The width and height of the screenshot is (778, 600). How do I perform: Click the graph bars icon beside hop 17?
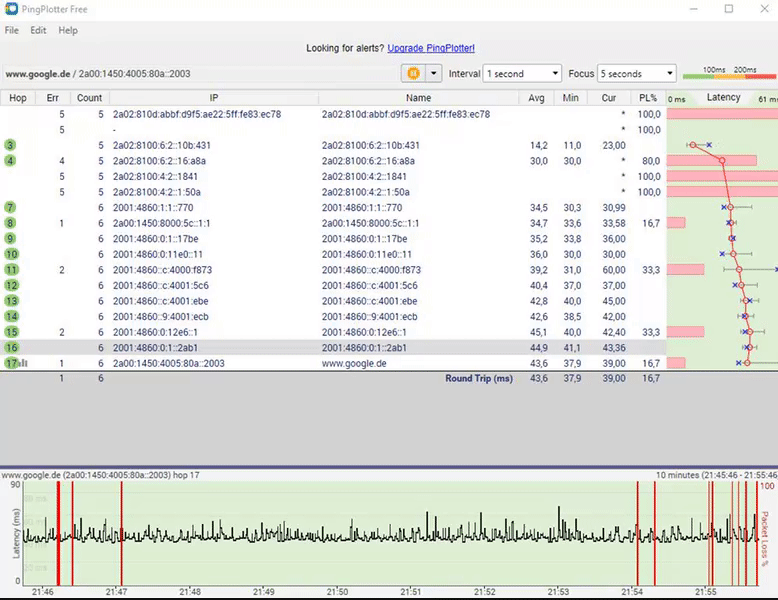24,363
